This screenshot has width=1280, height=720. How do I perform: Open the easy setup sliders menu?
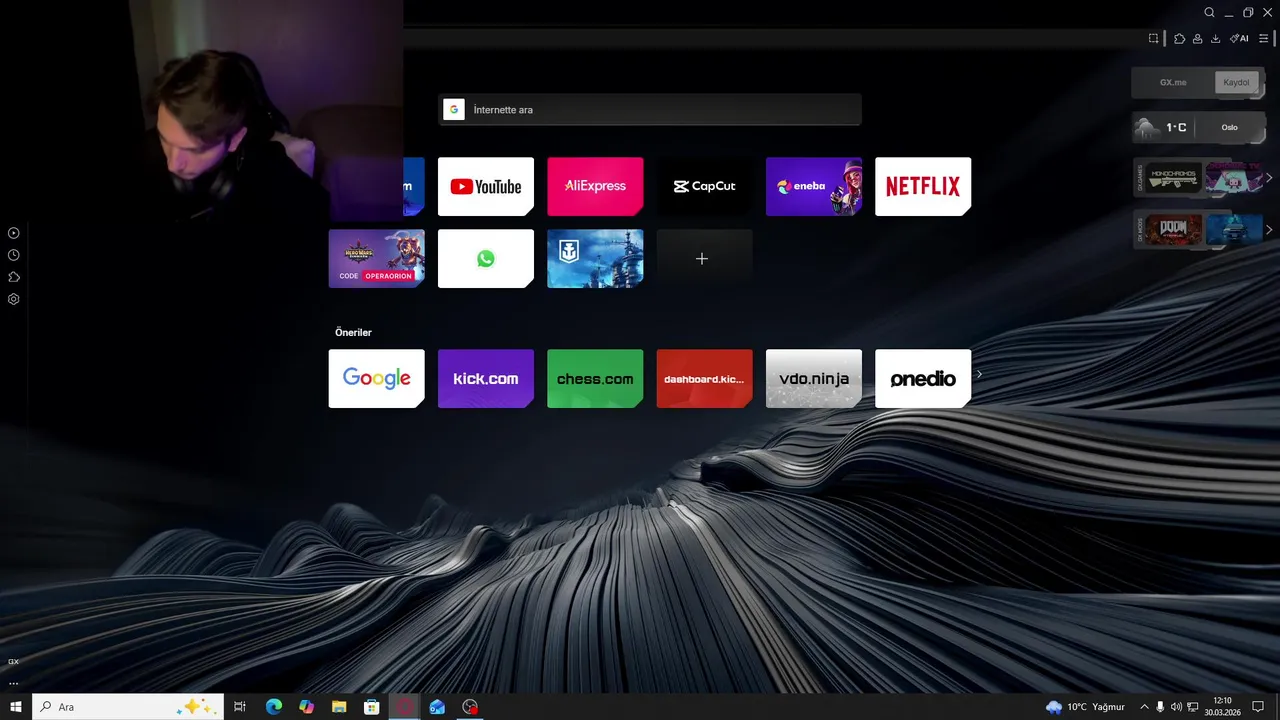pyautogui.click(x=1263, y=38)
